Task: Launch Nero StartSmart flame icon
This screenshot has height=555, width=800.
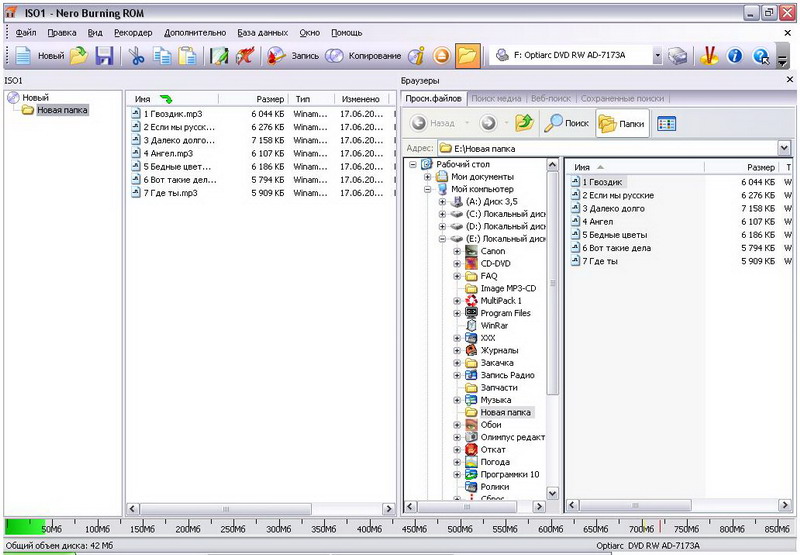Action: pos(709,56)
